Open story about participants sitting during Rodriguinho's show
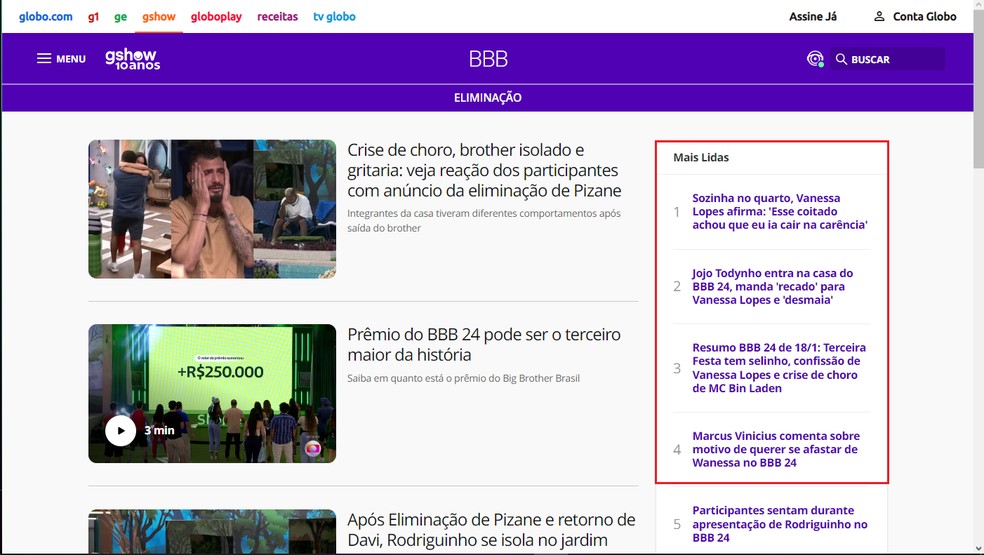This screenshot has width=984, height=555. pos(779,524)
